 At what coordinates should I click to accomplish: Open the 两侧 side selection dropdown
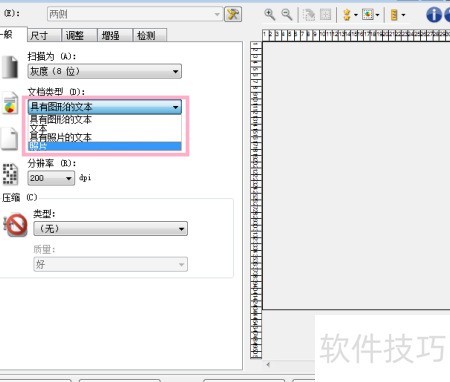135,14
